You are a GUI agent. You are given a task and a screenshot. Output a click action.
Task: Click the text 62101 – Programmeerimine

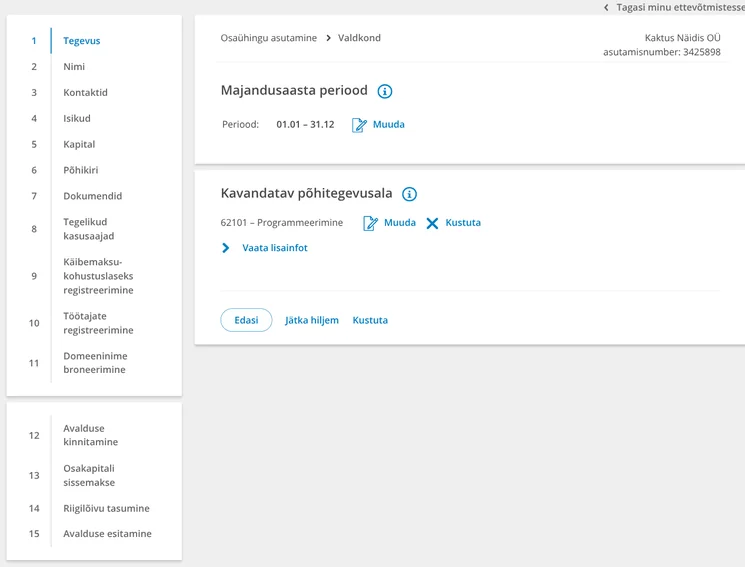tap(282, 223)
